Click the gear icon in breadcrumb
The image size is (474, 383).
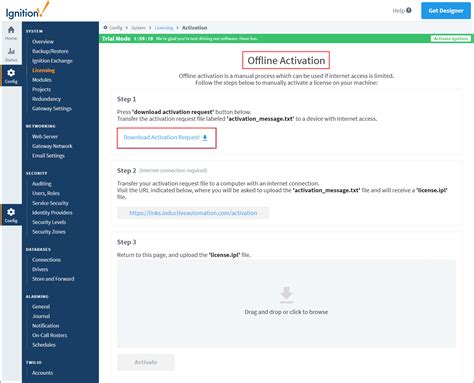click(x=105, y=28)
